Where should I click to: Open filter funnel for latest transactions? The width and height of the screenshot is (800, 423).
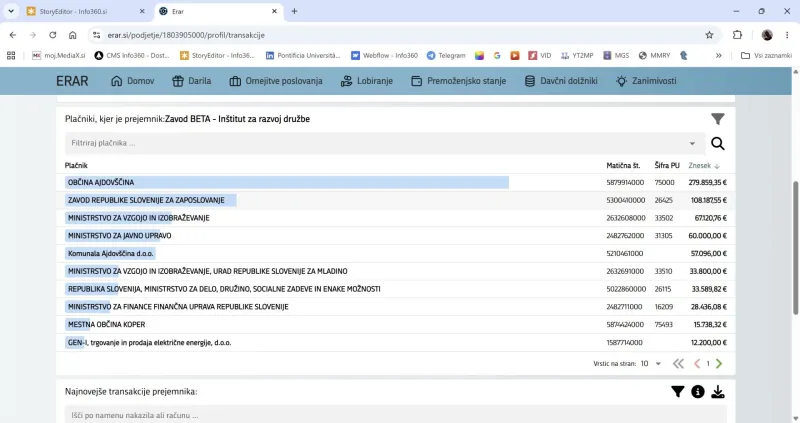click(678, 391)
